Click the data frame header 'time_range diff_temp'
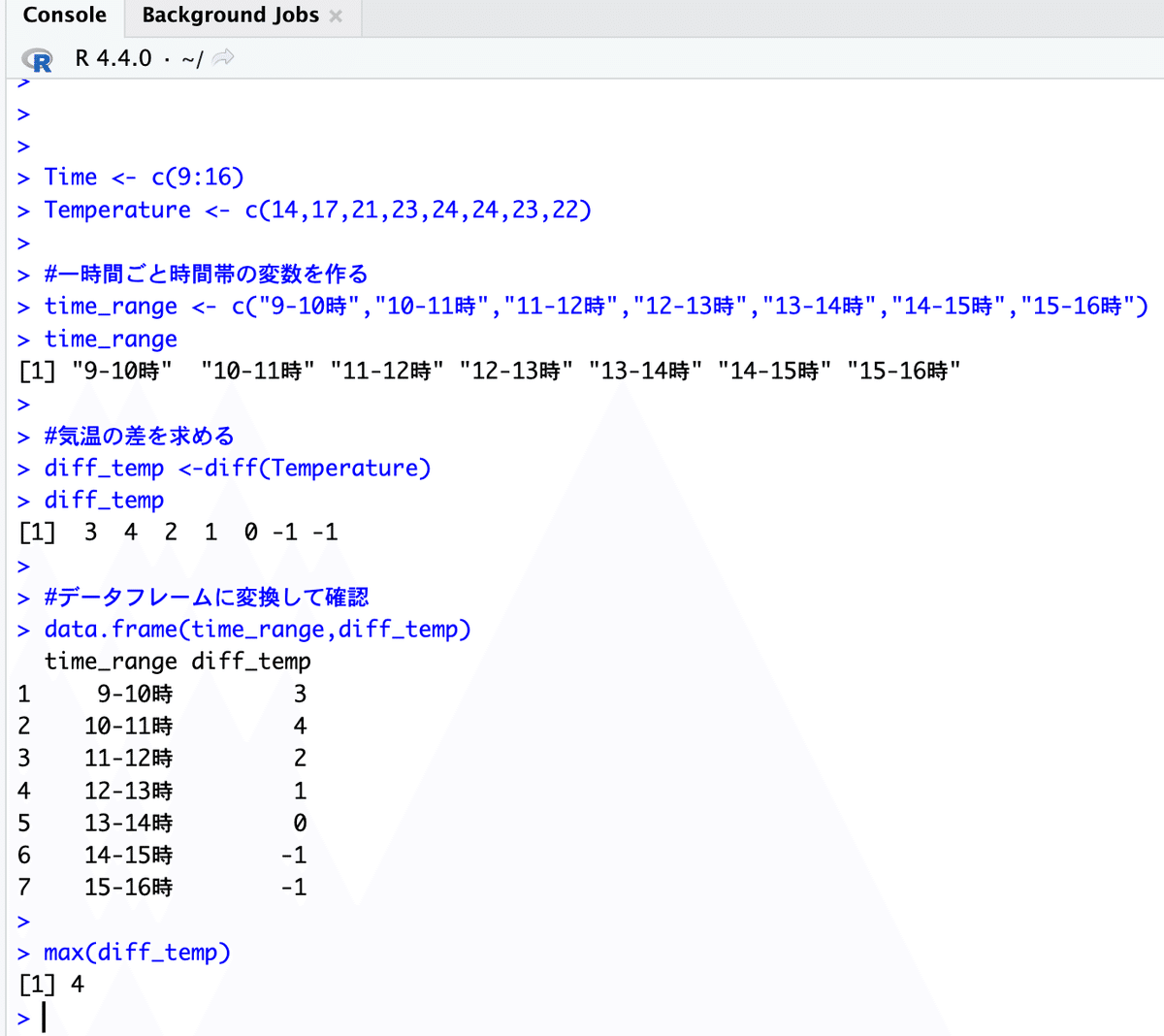Viewport: 1164px width, 1036px height. 178,662
